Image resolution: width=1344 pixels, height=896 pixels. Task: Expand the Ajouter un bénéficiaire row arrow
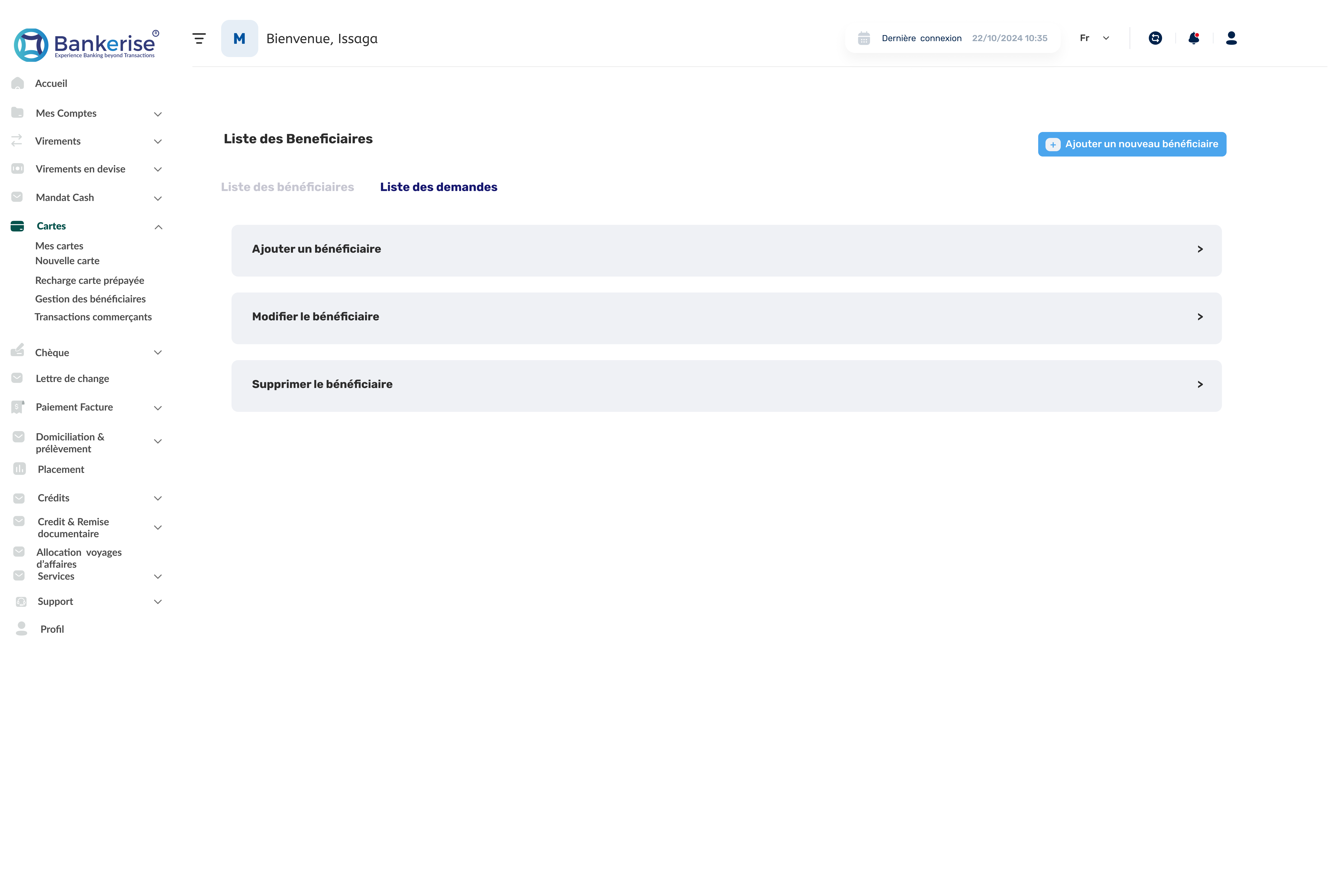[x=1200, y=249]
